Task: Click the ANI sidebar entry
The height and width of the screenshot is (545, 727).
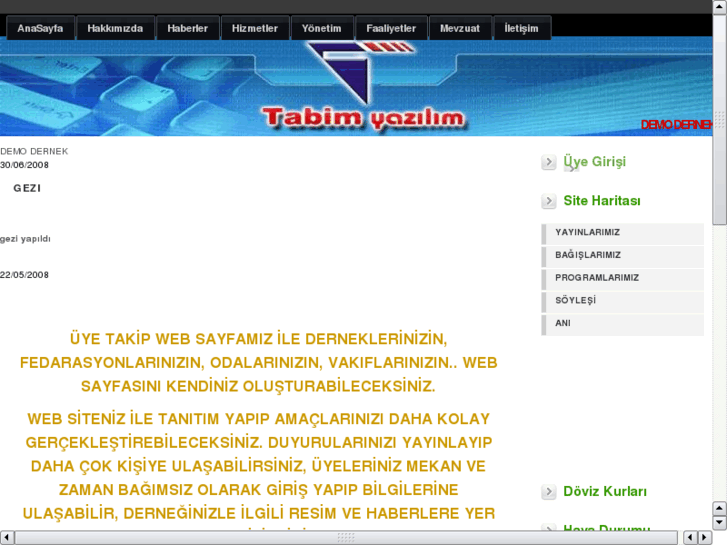Action: coord(623,325)
